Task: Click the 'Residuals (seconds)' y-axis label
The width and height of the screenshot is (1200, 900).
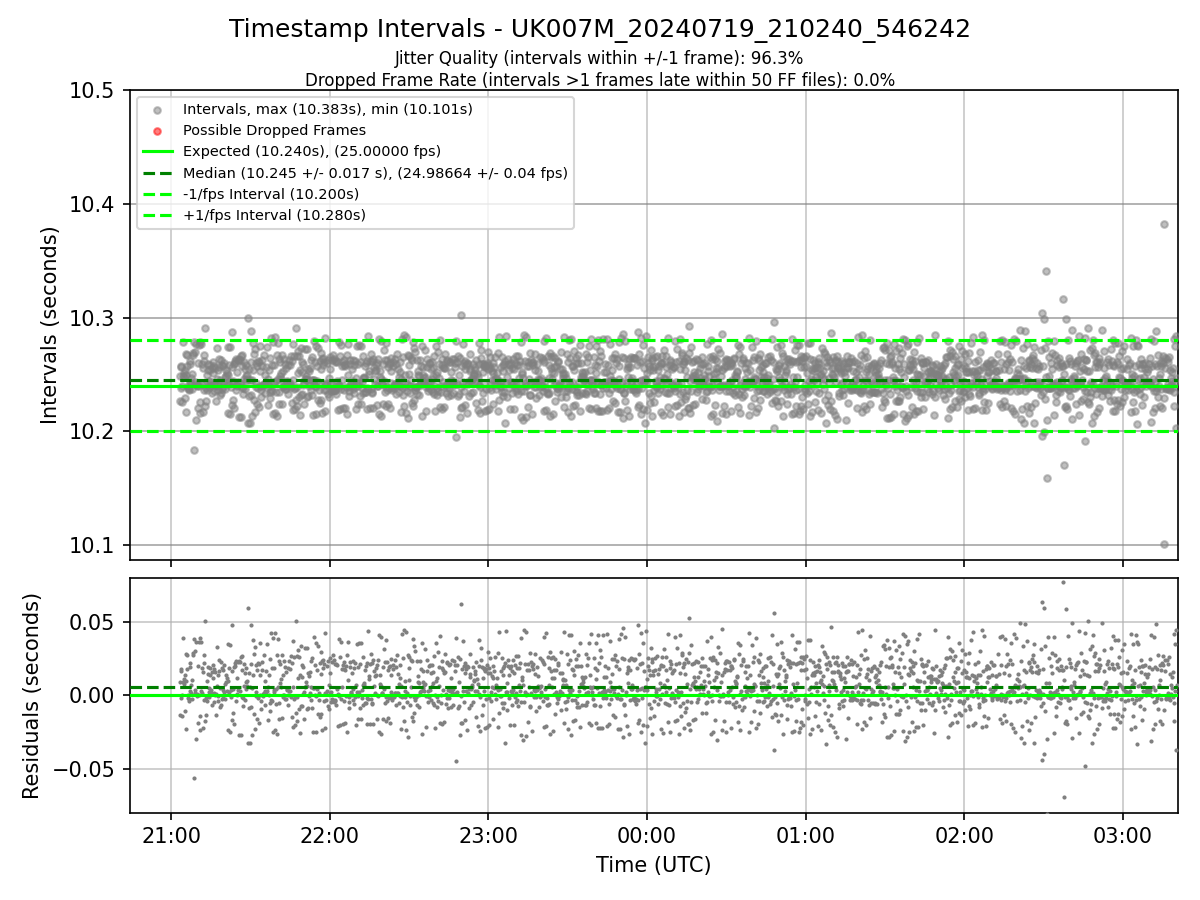Action: (32, 696)
